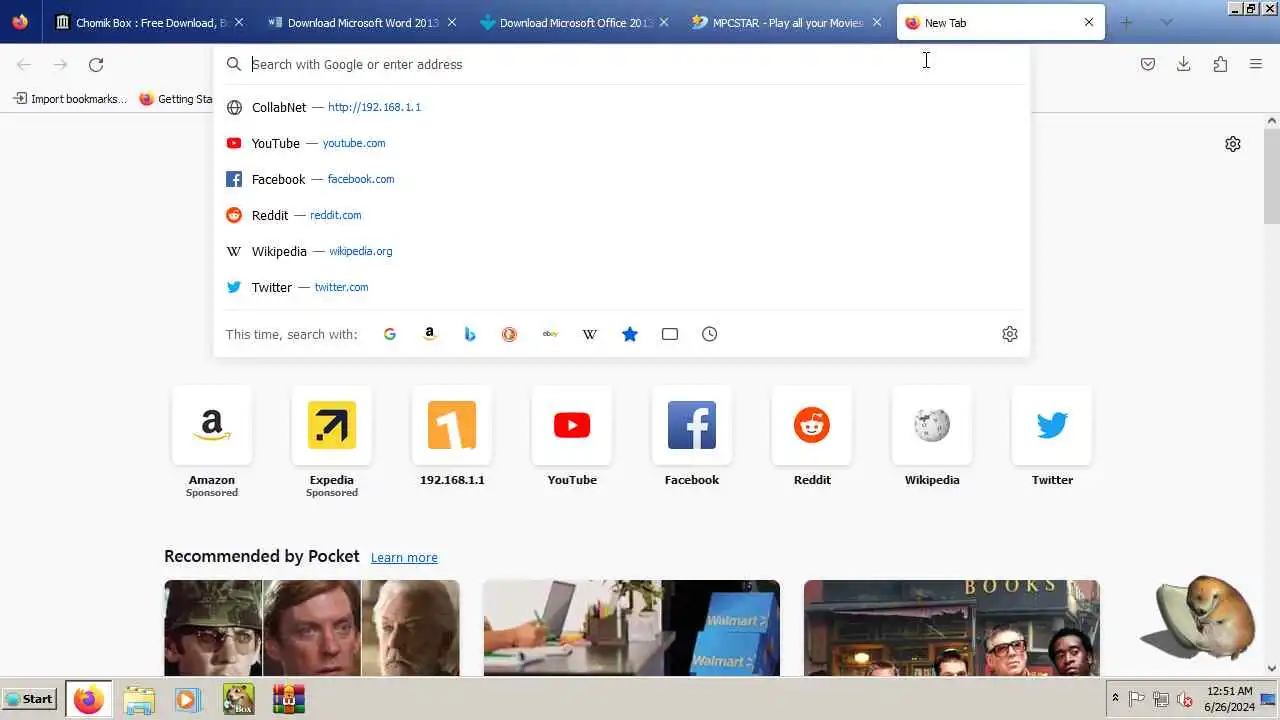Click the Firefox logo in tab bar
The image size is (1280, 720).
click(x=20, y=22)
